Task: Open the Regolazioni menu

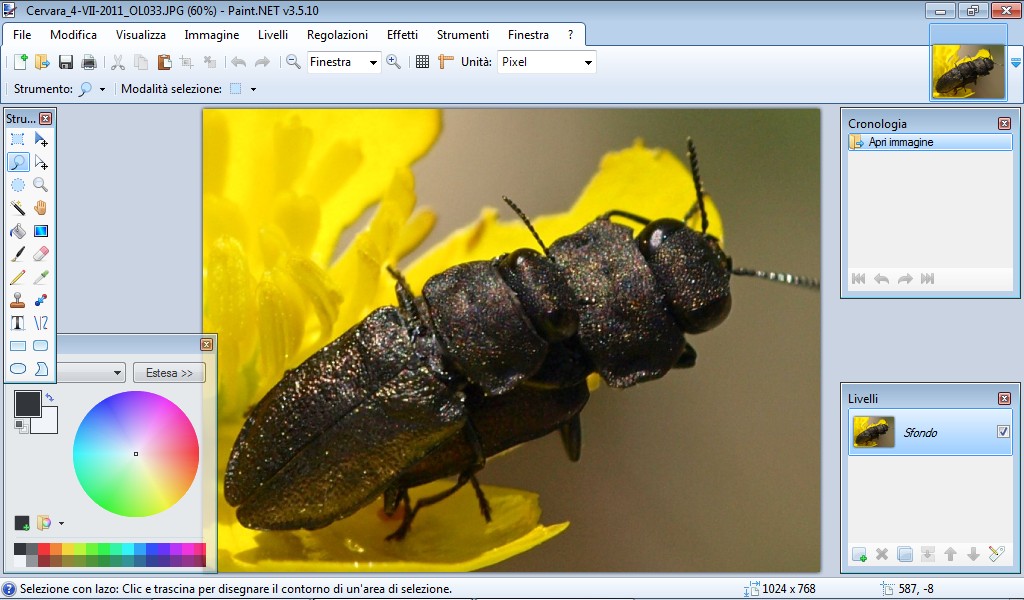Action: (337, 35)
